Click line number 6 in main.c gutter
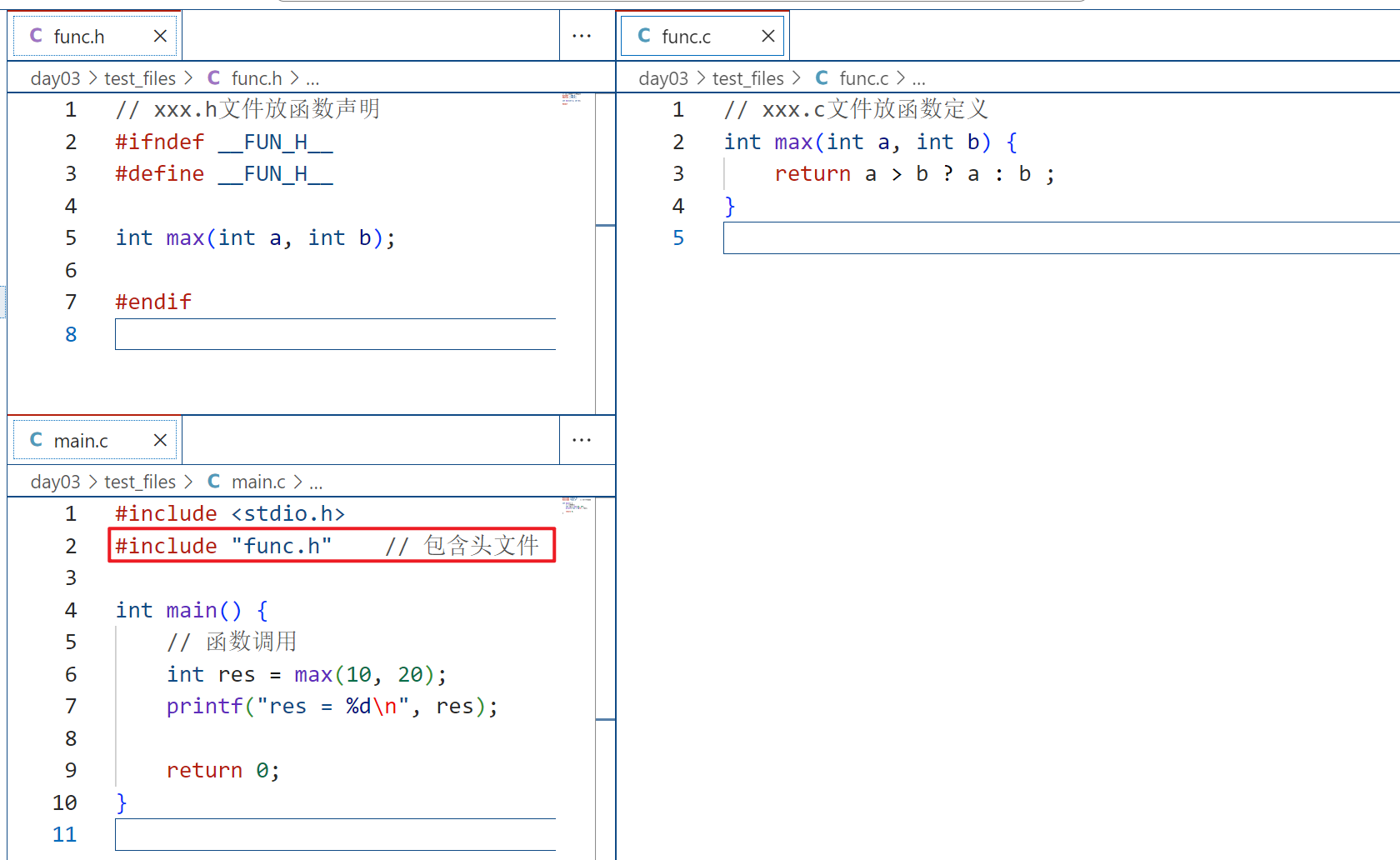Viewport: 1400px width, 860px height. [71, 674]
